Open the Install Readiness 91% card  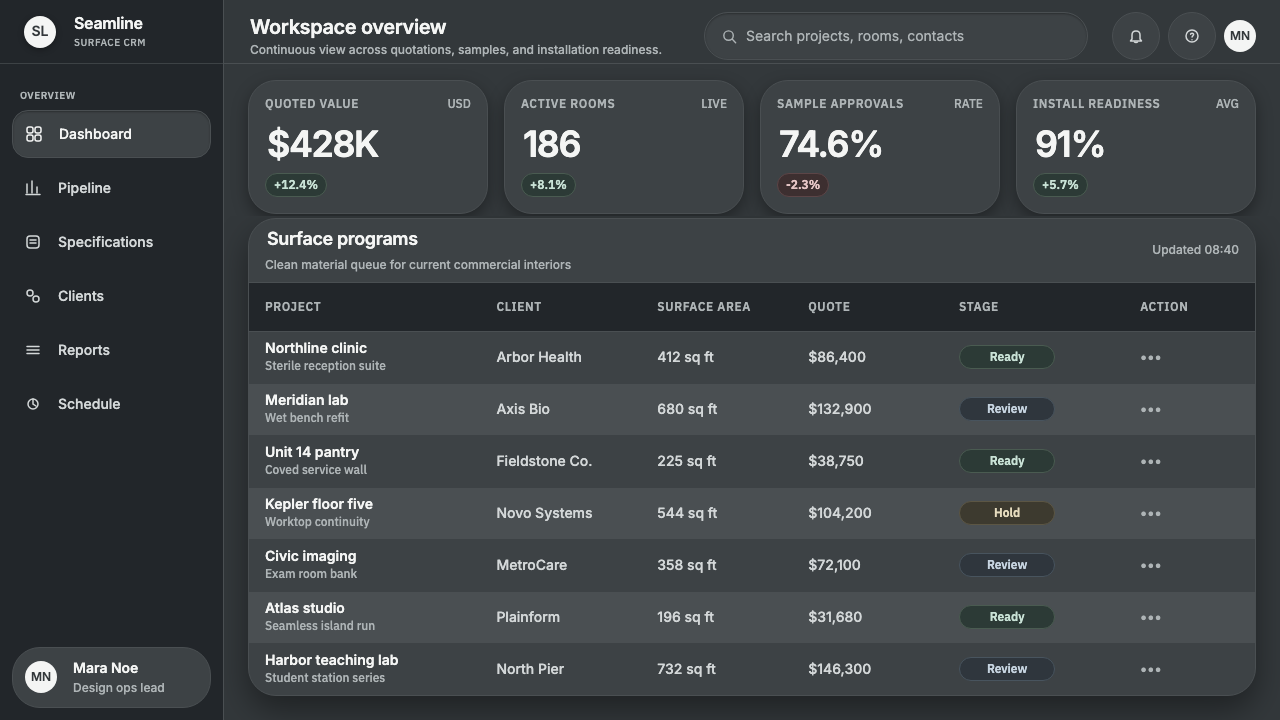click(x=1136, y=147)
